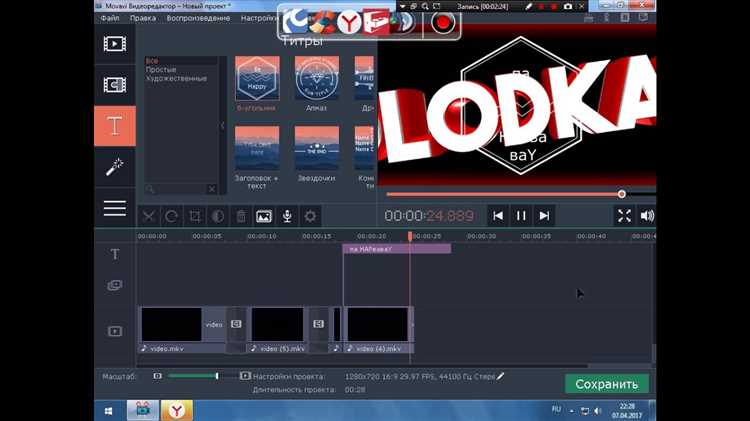750x421 pixels.
Task: Select the Заголовок + текст title thumbnail
Action: coord(257,148)
